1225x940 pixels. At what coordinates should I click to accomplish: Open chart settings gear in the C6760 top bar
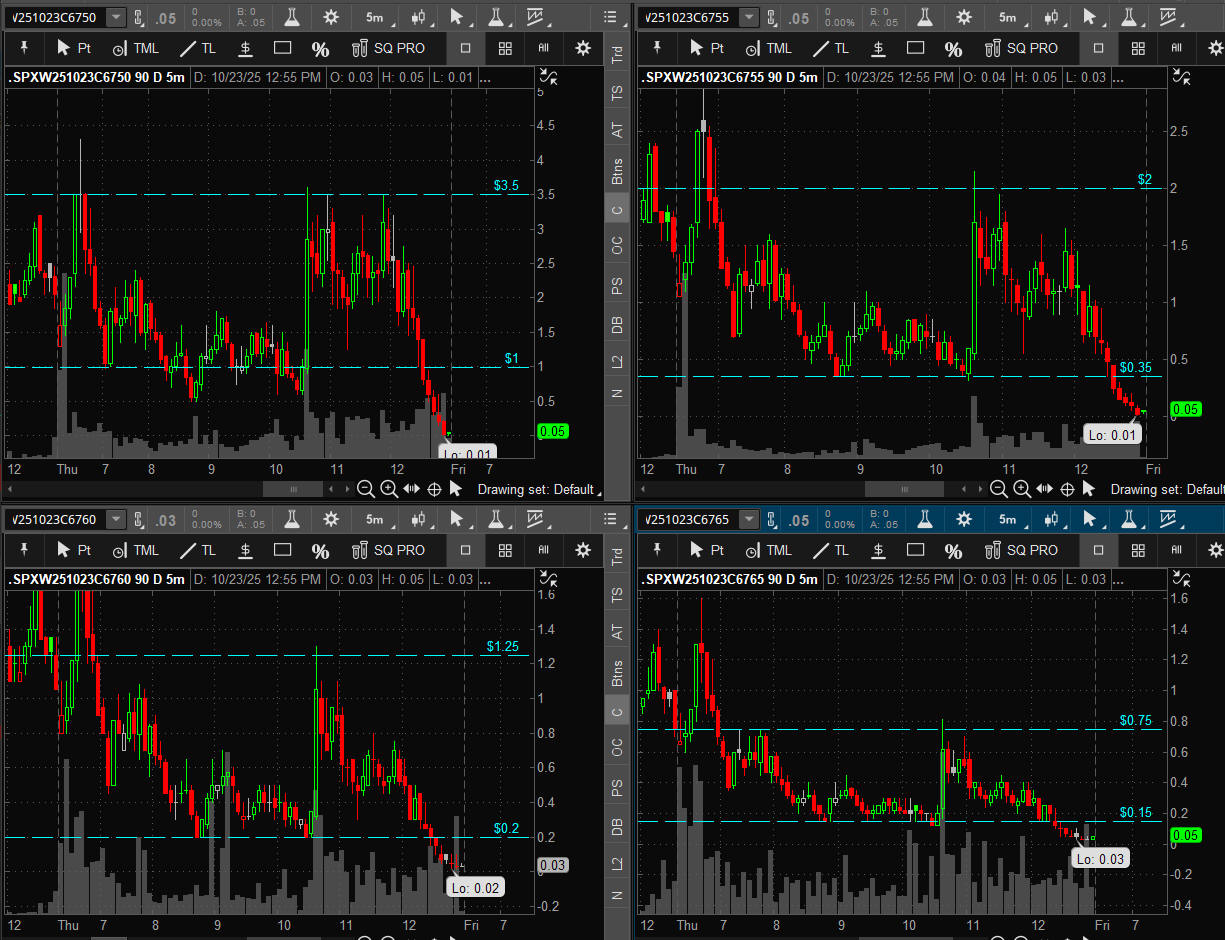[330, 519]
